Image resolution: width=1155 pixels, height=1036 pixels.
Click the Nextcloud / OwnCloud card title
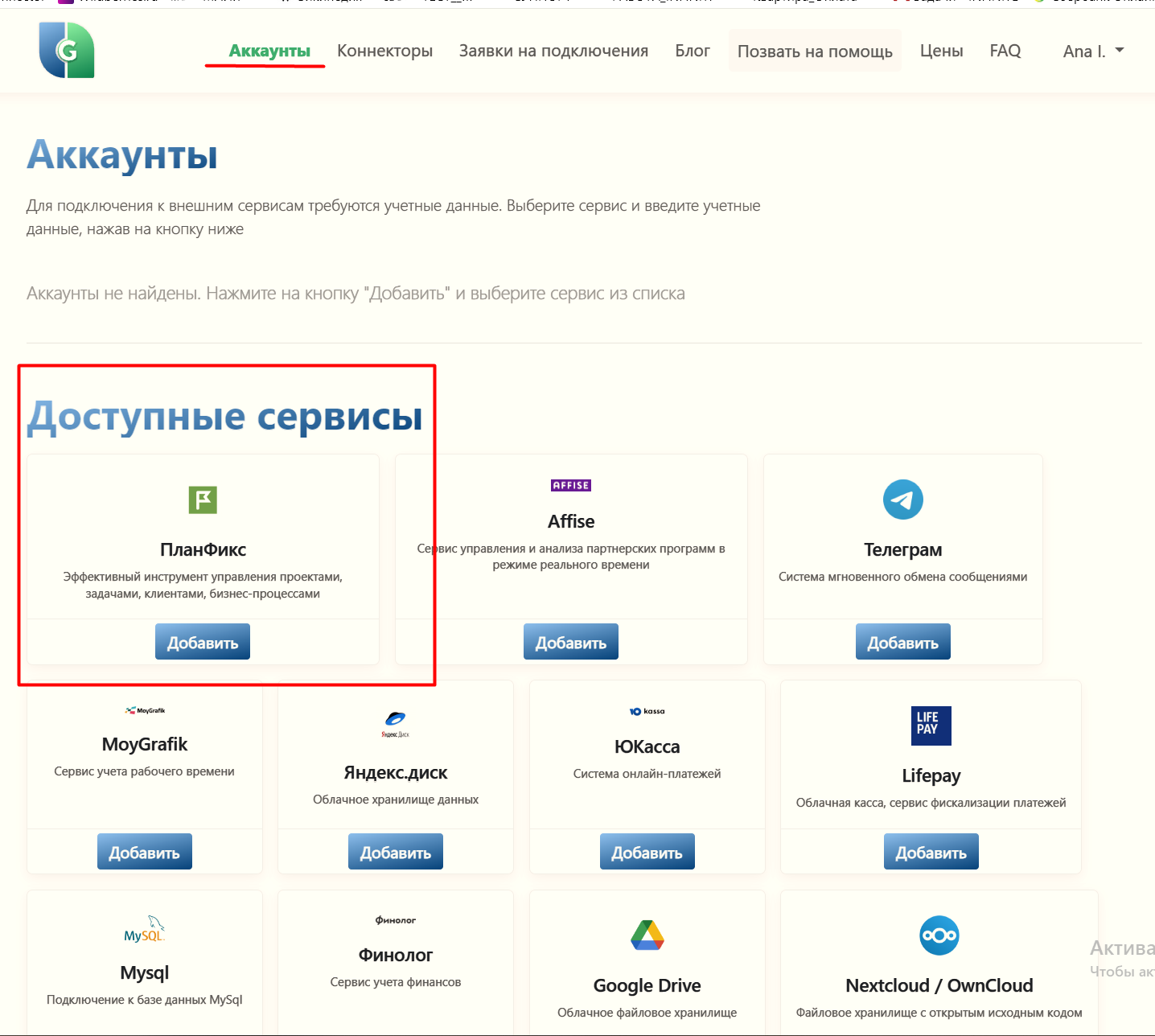tap(939, 985)
